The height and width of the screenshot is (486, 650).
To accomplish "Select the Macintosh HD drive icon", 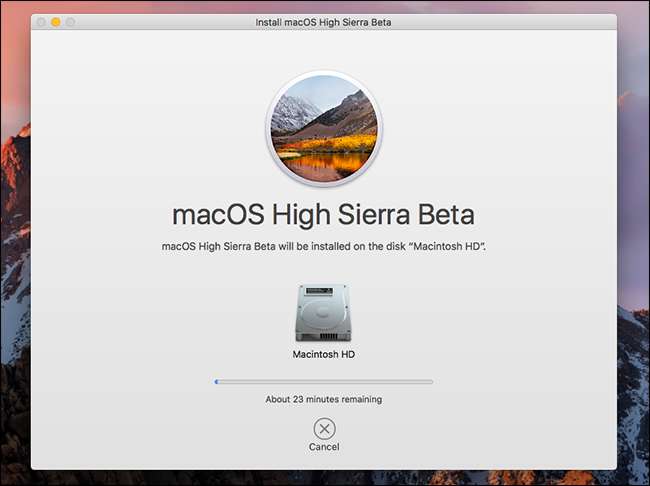I will (324, 312).
